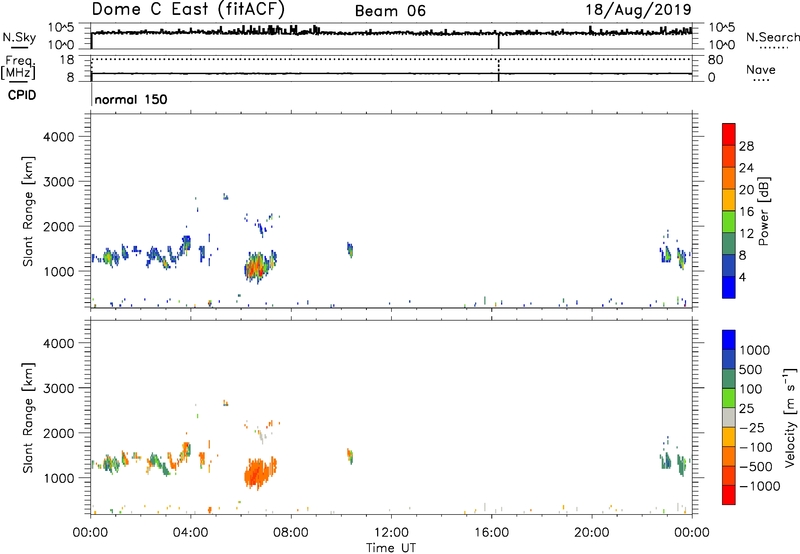Click the "Velocity [m s-1]" colorbar title
This screenshot has height=554, width=800.
click(790, 417)
